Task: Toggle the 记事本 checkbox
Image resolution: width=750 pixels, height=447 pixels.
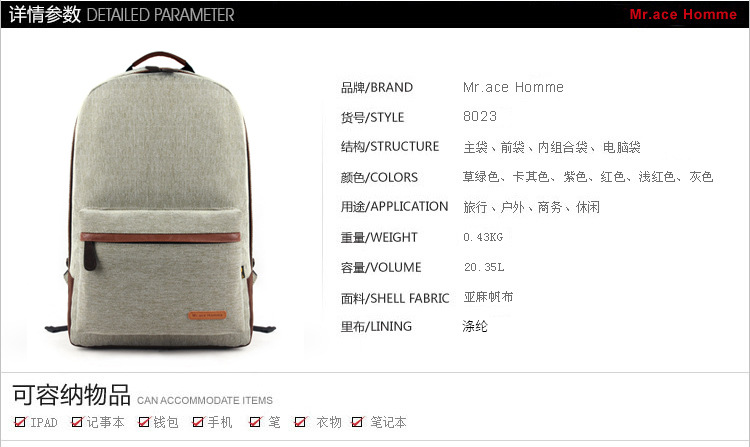Action: [x=77, y=422]
